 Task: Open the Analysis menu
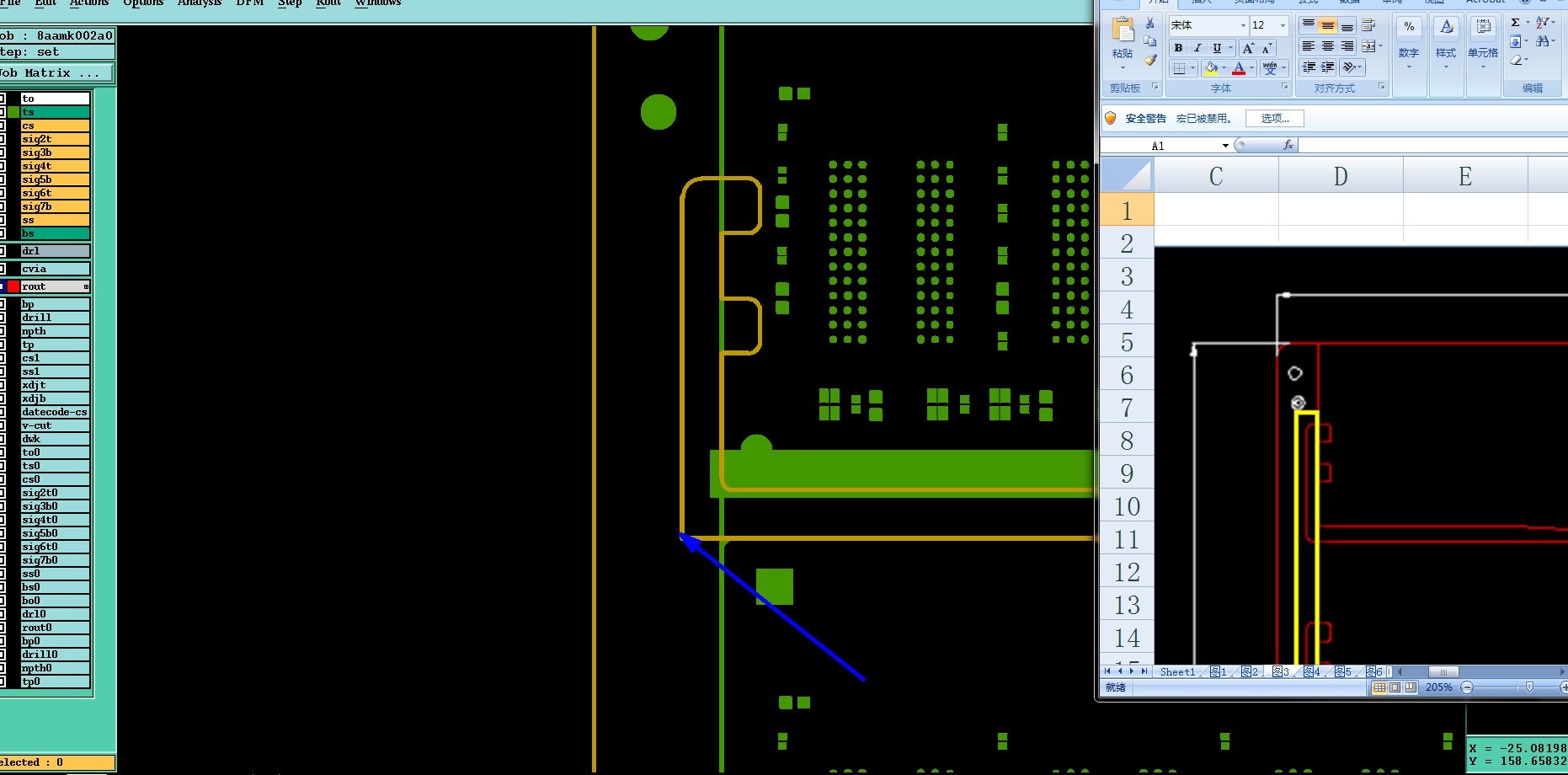tap(200, 3)
